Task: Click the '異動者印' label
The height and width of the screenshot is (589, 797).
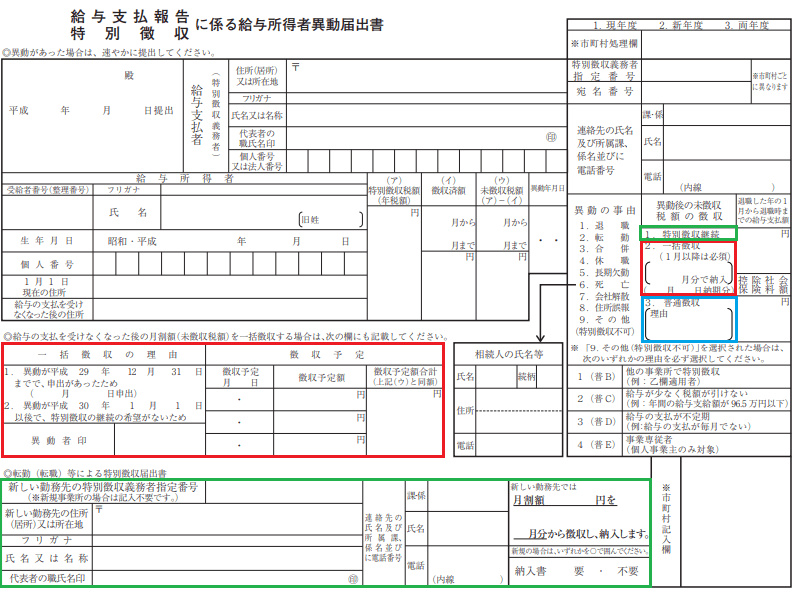Action: [59, 441]
